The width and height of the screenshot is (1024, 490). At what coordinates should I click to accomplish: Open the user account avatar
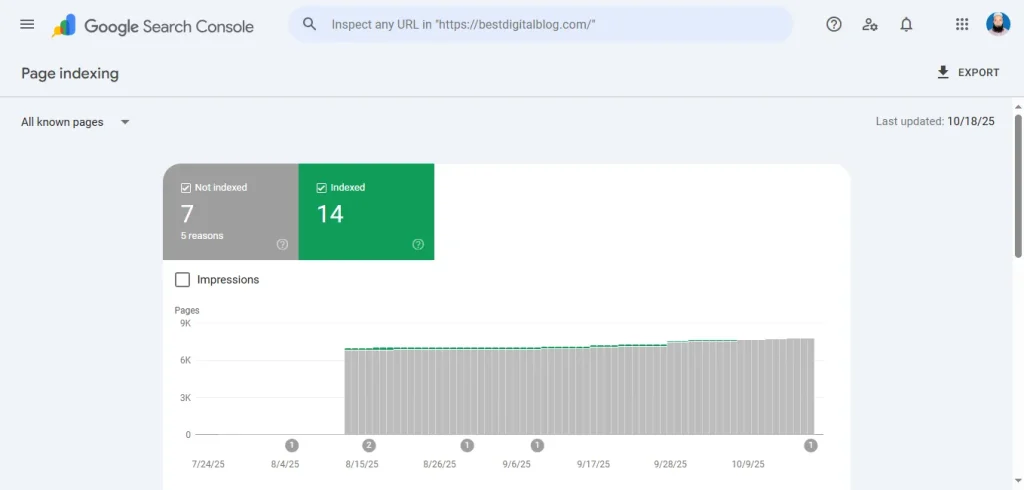(998, 25)
